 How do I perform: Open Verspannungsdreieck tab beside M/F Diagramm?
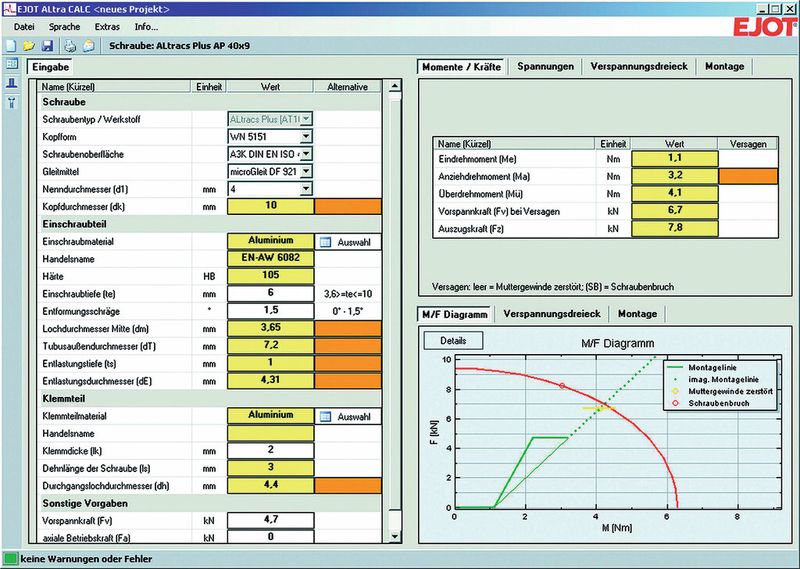click(552, 314)
